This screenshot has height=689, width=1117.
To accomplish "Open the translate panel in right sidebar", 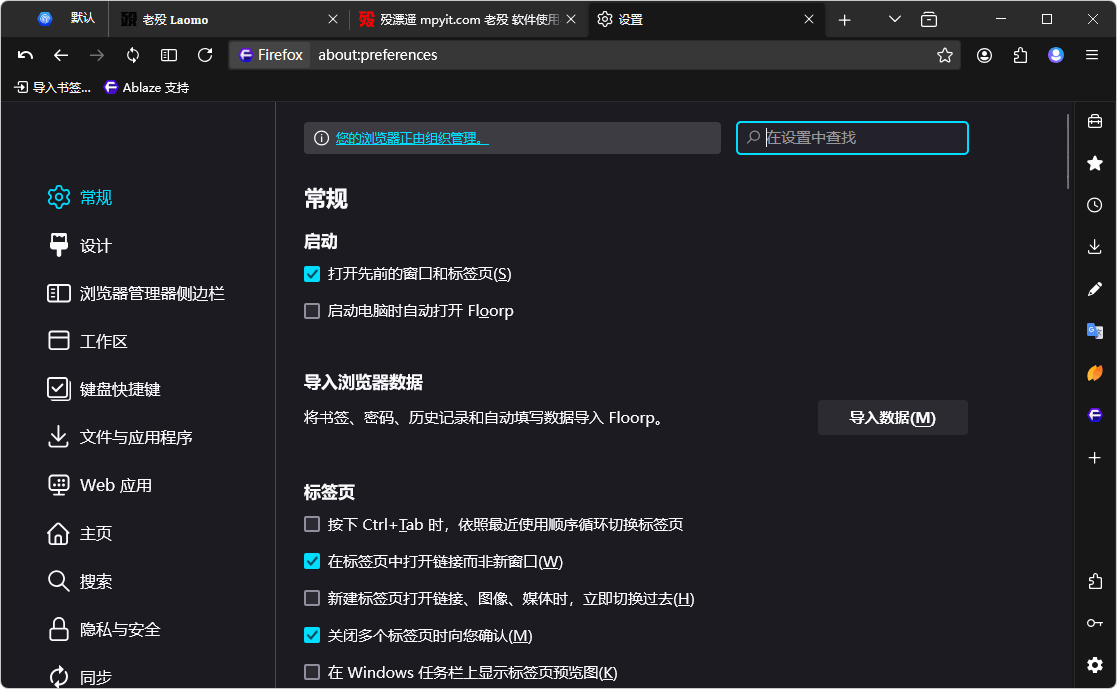I will point(1095,331).
